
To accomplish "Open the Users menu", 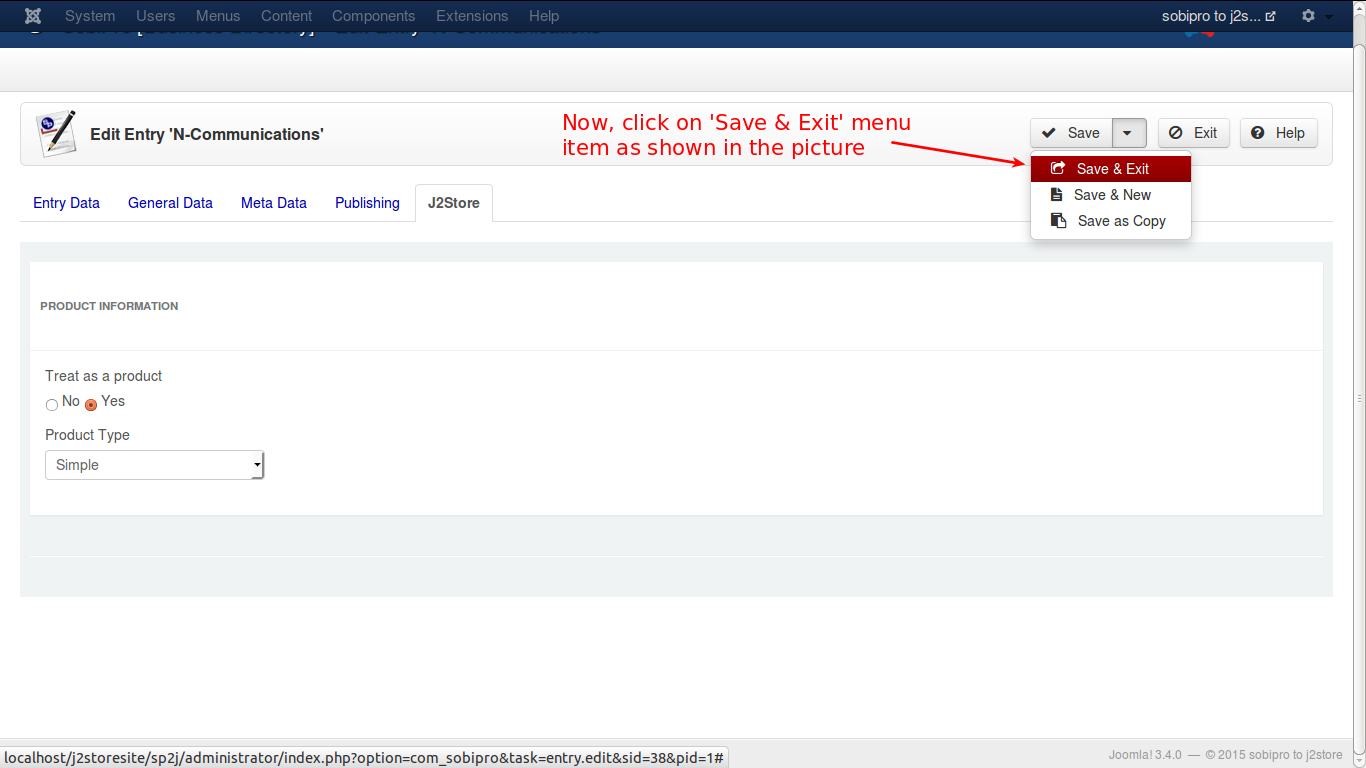I will point(155,16).
